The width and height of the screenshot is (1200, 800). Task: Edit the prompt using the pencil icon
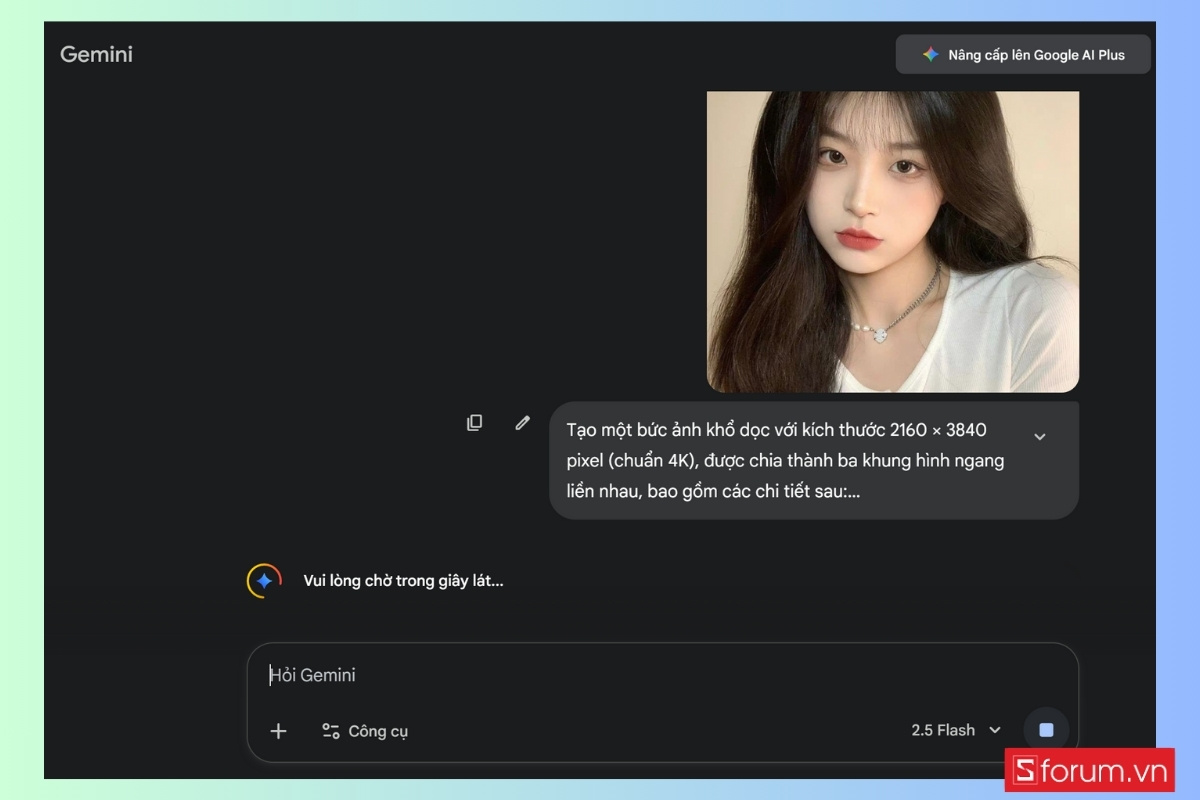pos(522,423)
